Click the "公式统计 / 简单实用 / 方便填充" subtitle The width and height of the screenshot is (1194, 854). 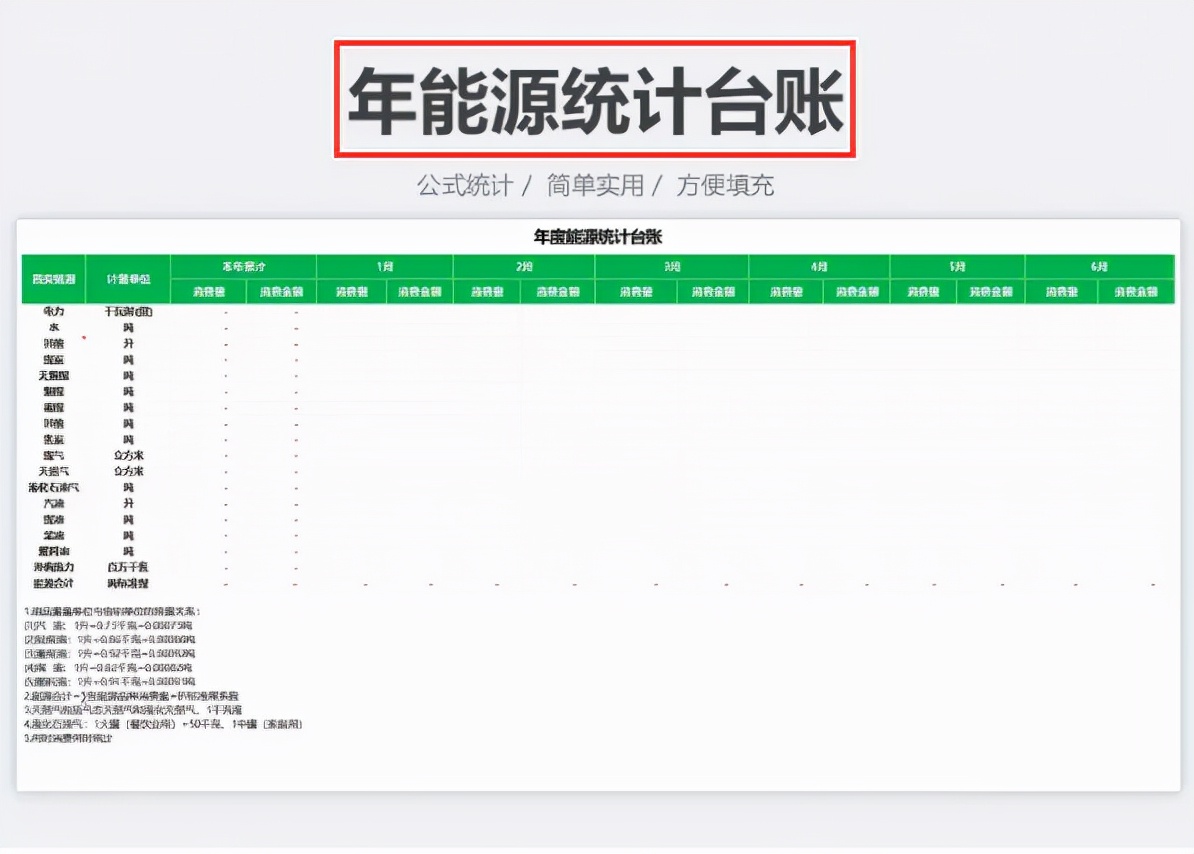tap(597, 185)
